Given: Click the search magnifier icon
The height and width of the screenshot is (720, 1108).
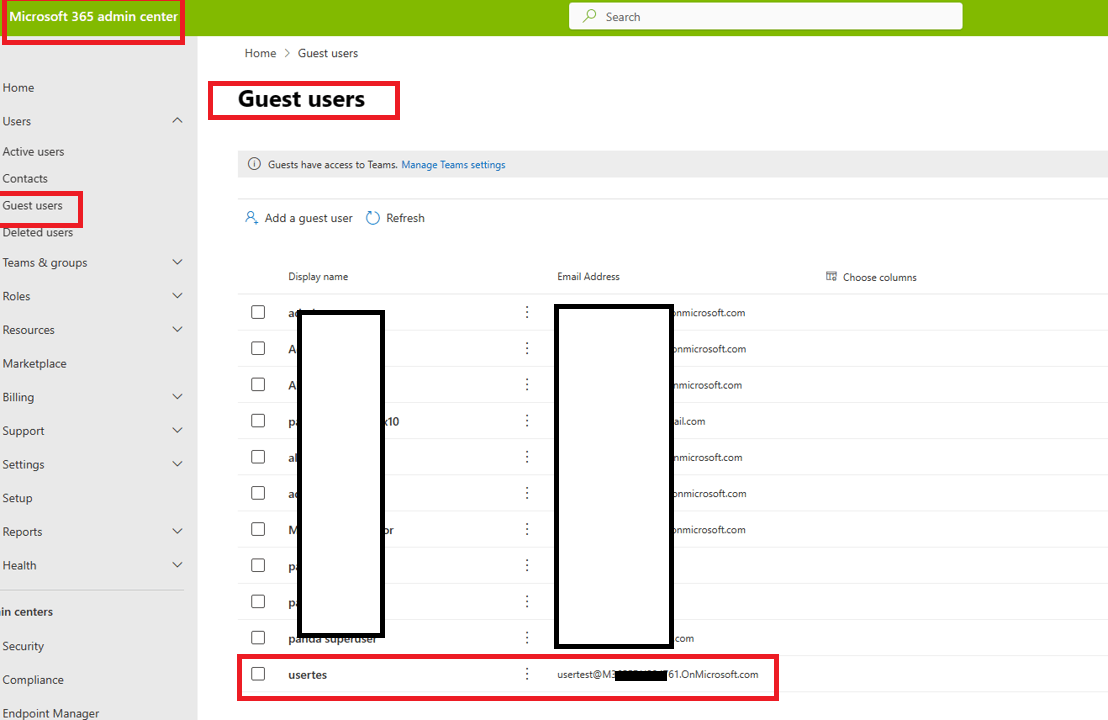Looking at the screenshot, I should [x=589, y=16].
